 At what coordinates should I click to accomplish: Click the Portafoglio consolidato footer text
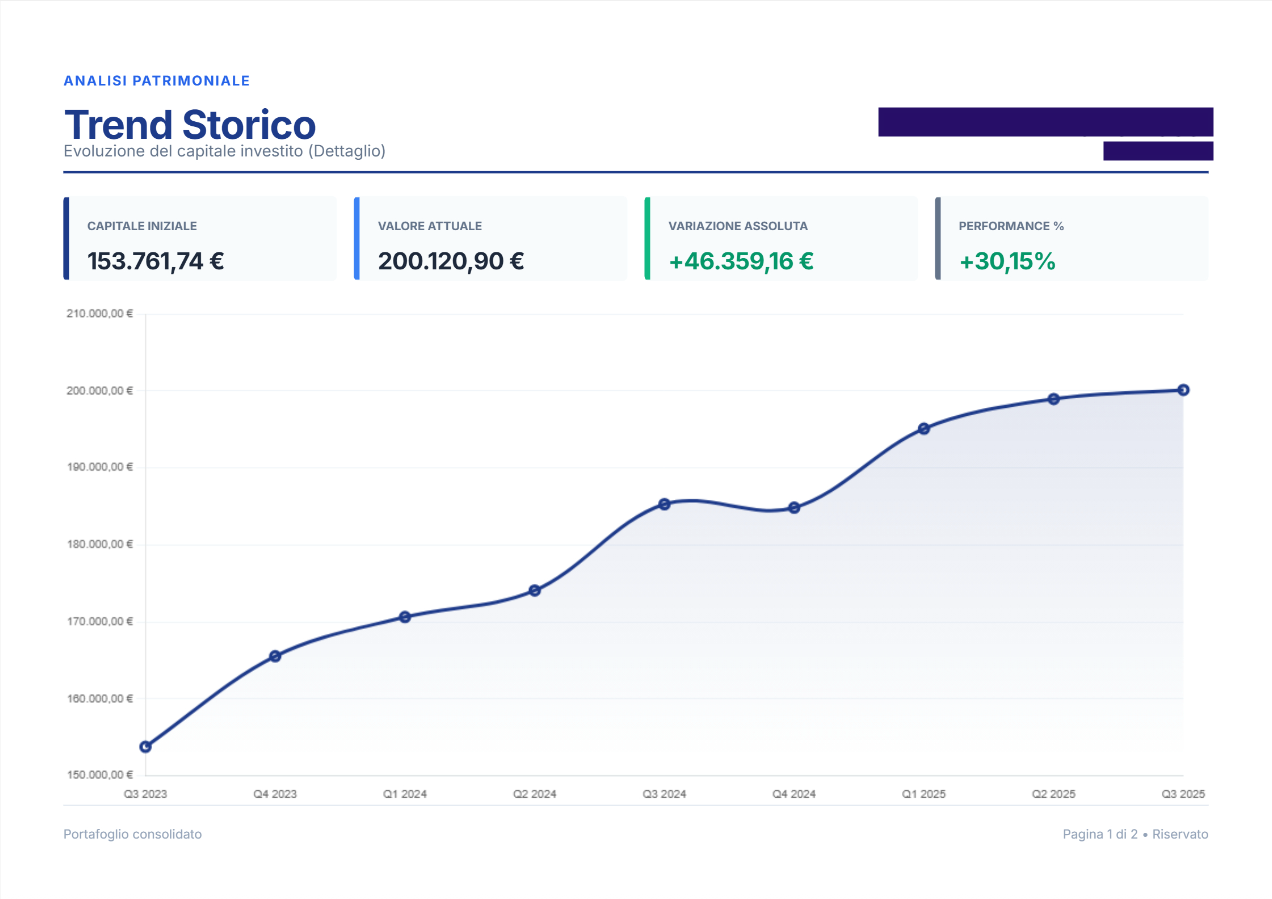(132, 834)
